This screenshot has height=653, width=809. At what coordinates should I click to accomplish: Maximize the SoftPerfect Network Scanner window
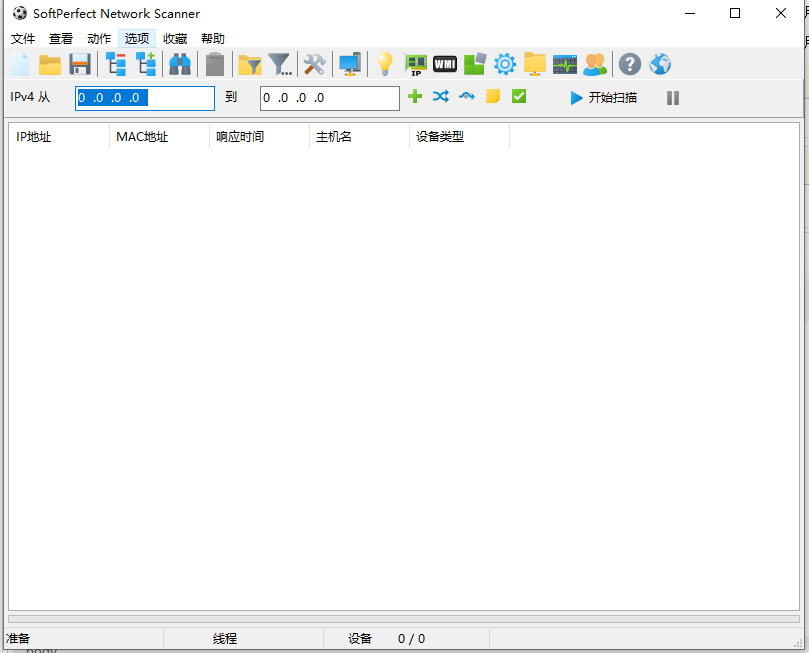coord(735,13)
